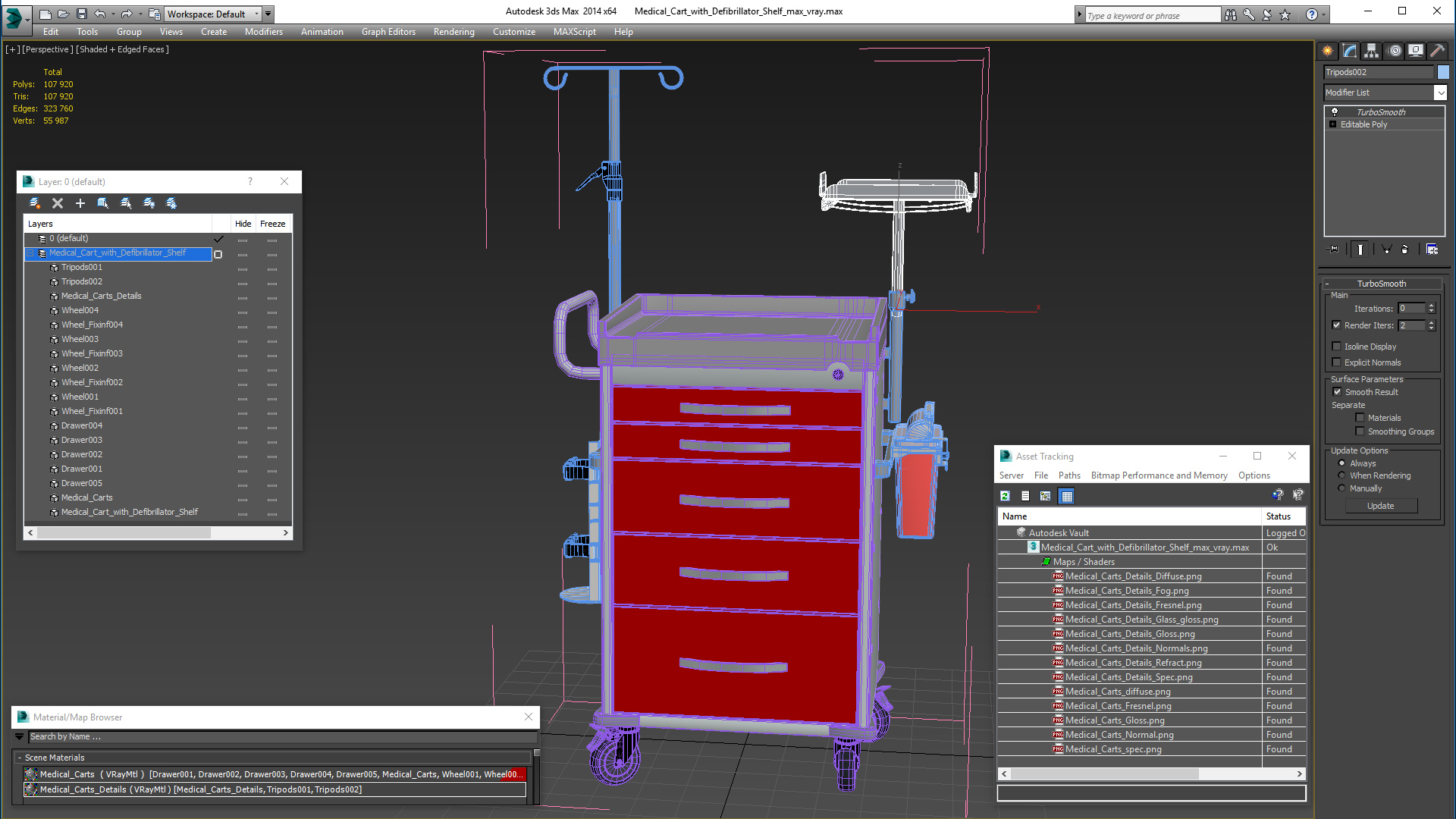Select When Rendering update option
Screen dimensions: 1456x819
click(1341, 475)
